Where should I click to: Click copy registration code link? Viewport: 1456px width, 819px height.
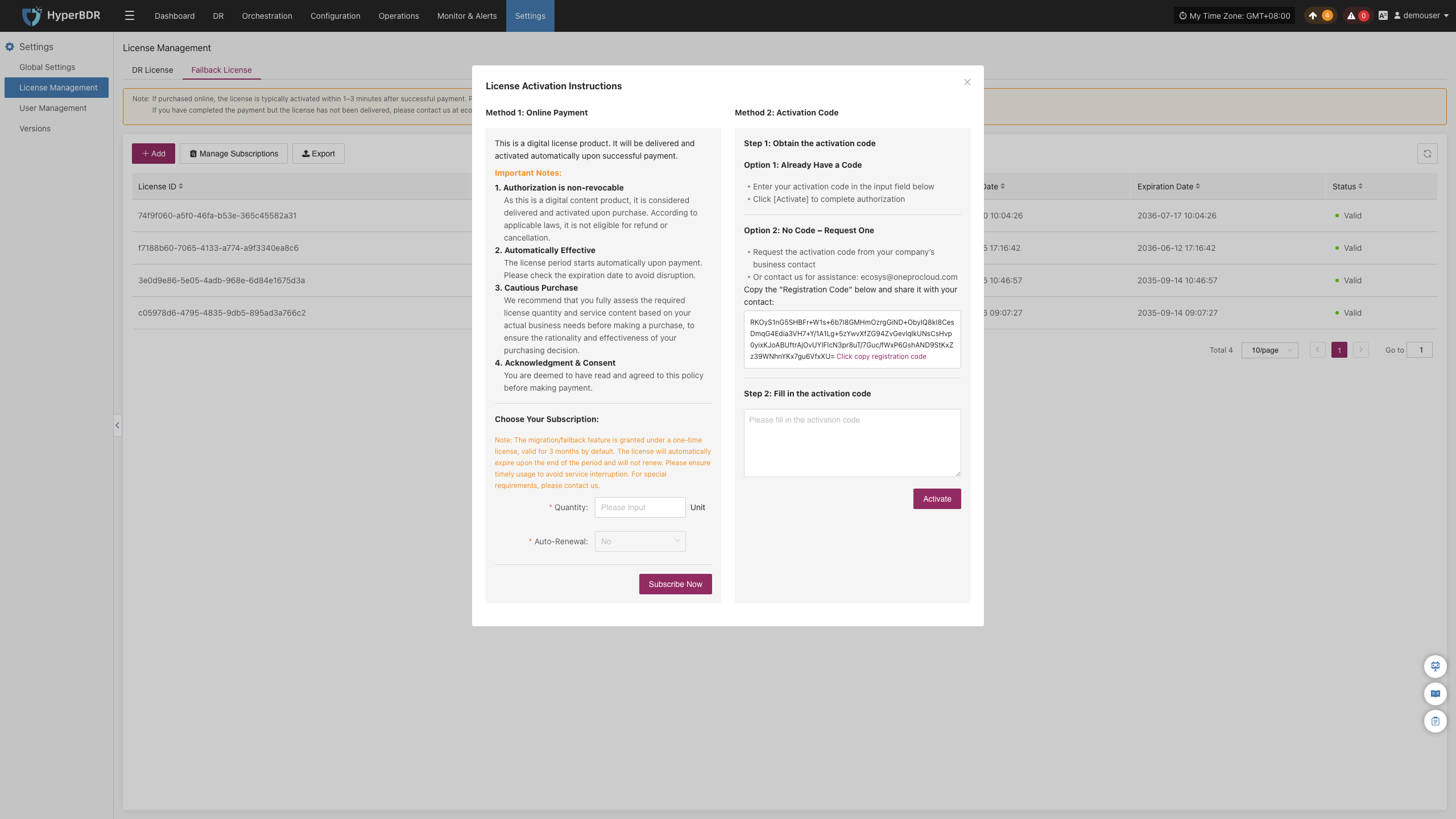pos(881,357)
